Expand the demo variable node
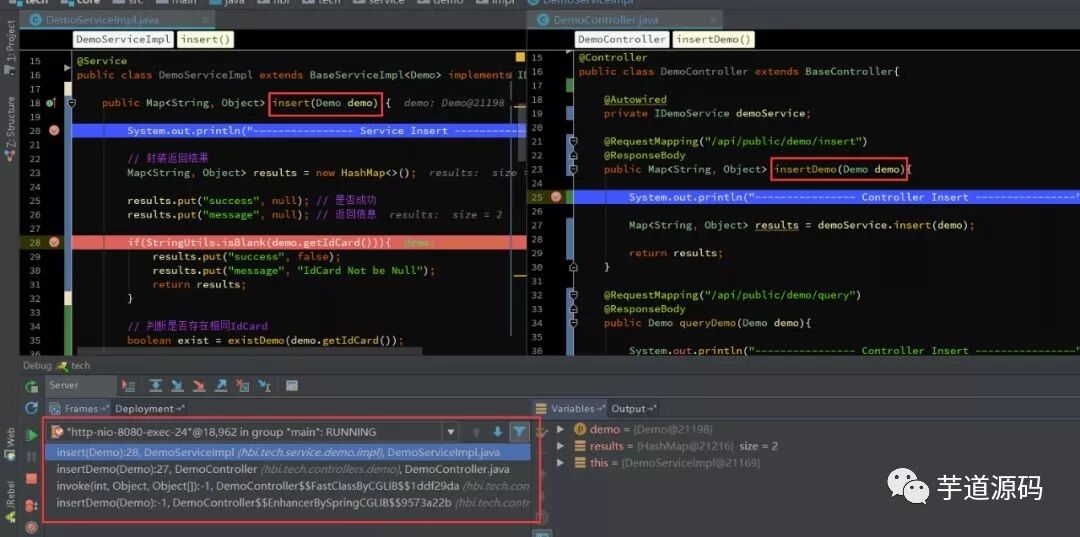1080x537 pixels. [560, 429]
